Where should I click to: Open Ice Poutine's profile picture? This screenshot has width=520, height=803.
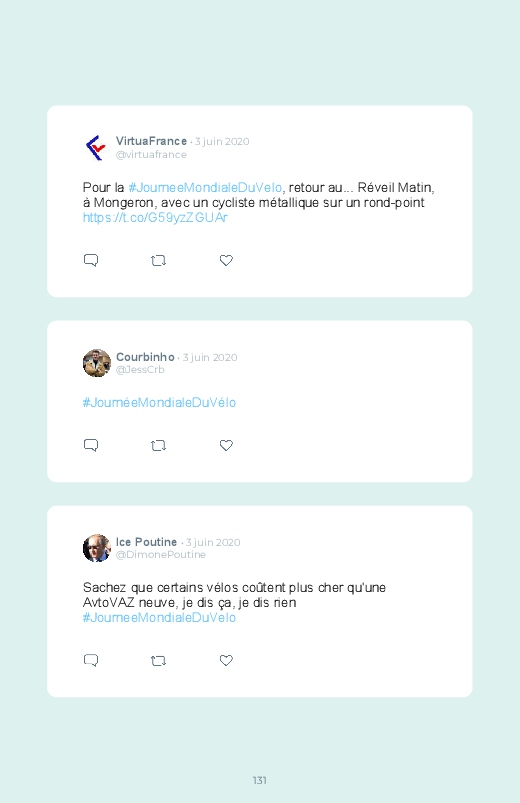[x=97, y=548]
